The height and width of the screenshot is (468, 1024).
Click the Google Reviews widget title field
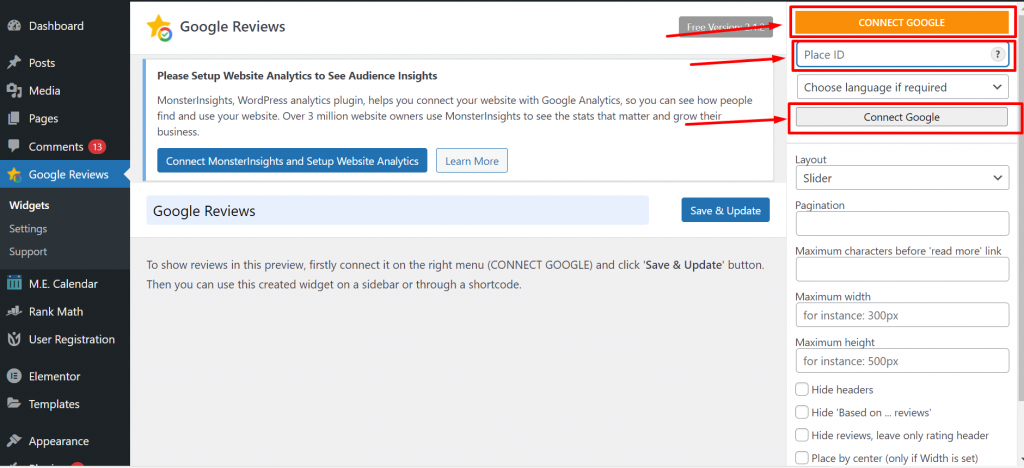point(398,211)
